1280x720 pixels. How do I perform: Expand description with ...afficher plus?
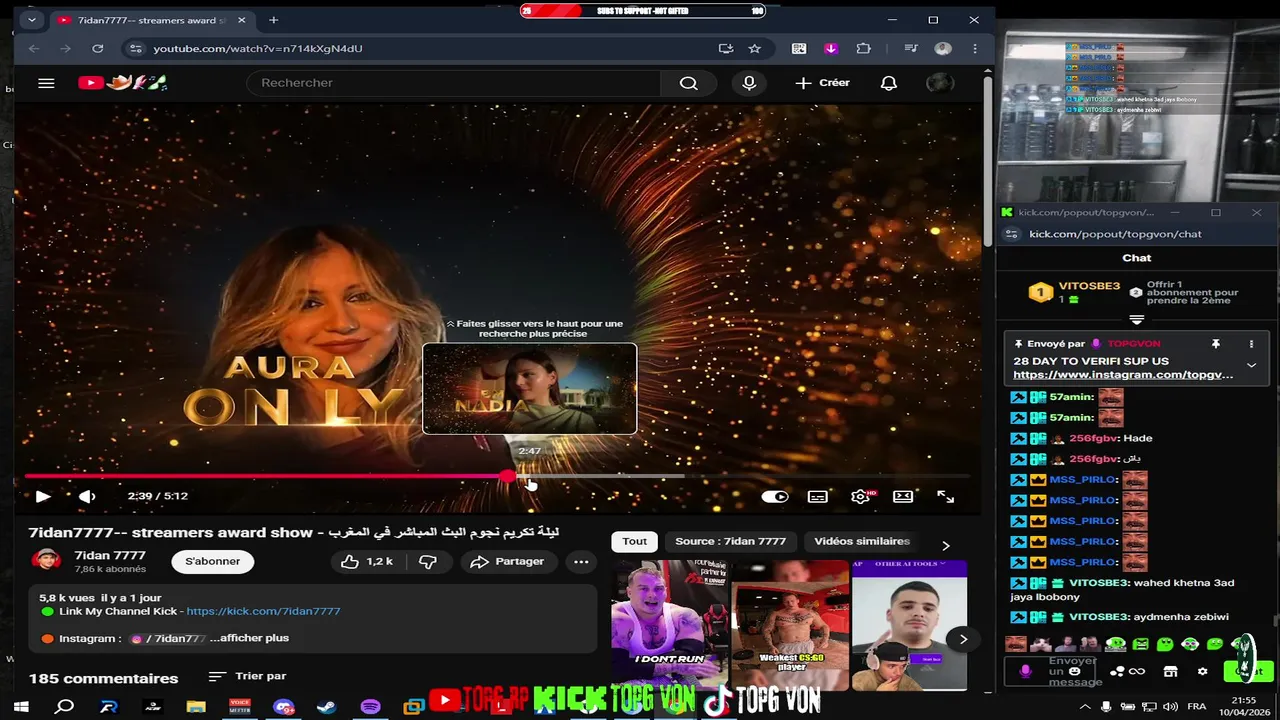click(x=249, y=638)
